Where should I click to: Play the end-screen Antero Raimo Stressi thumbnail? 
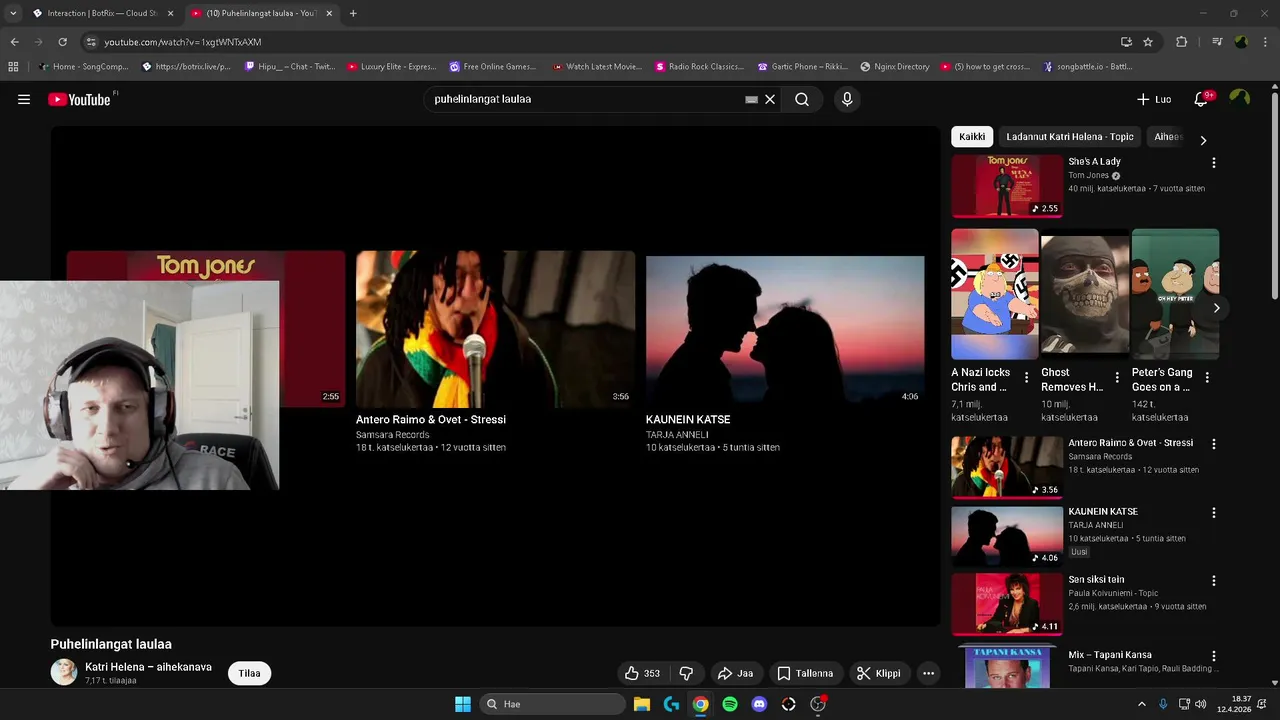pos(495,329)
